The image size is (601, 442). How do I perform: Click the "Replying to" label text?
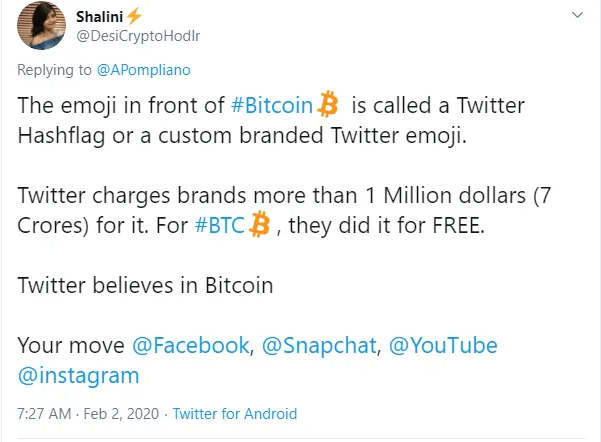[56, 70]
